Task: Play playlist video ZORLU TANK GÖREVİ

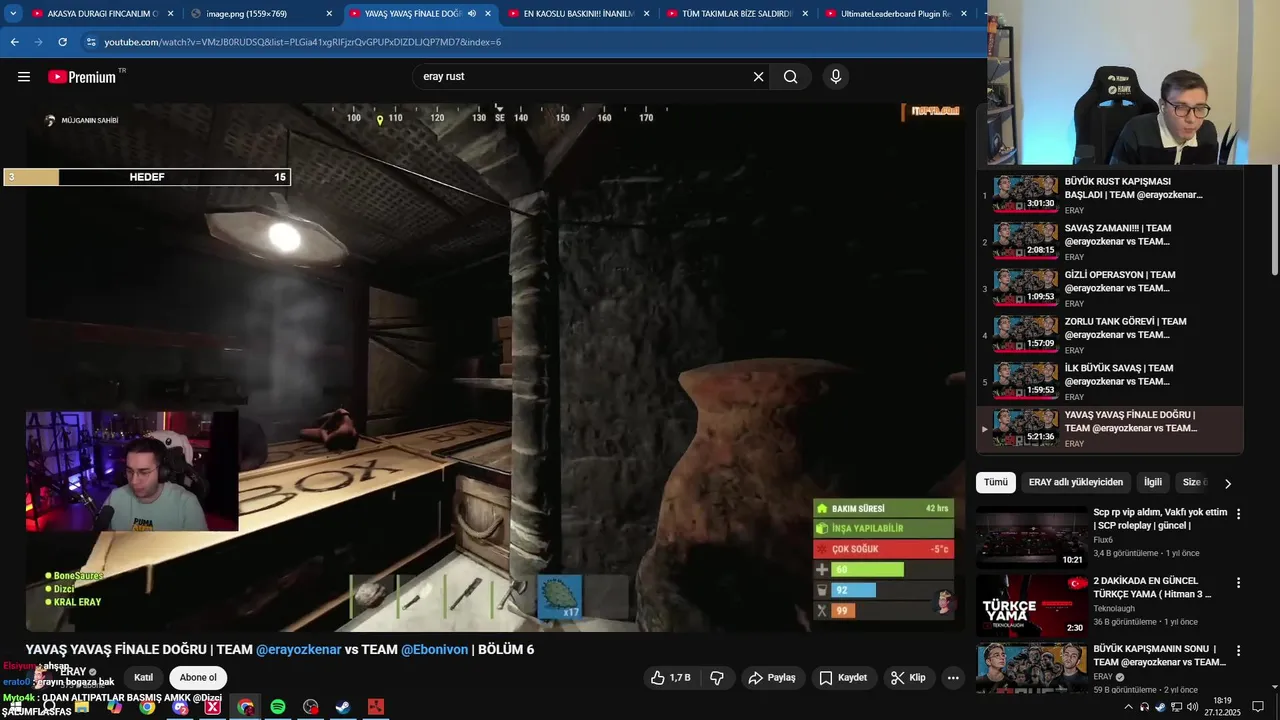Action: pyautogui.click(x=1110, y=335)
